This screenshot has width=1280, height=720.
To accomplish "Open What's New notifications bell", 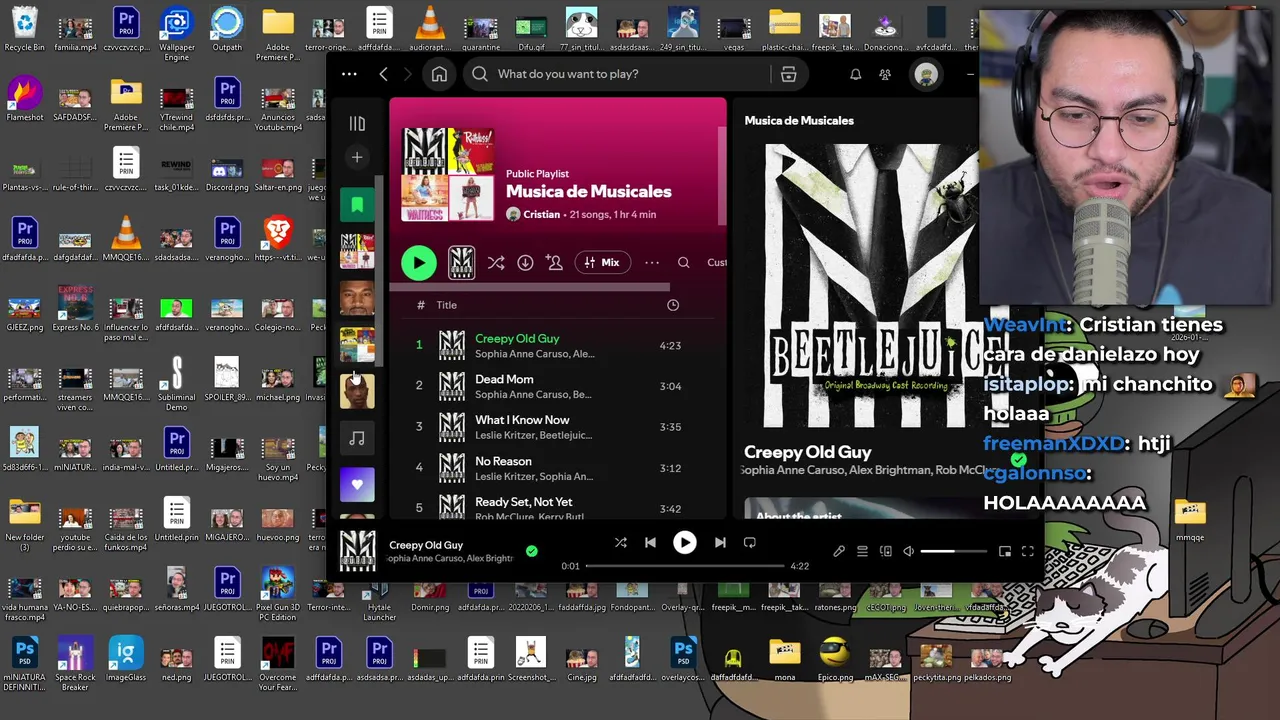I will point(855,74).
